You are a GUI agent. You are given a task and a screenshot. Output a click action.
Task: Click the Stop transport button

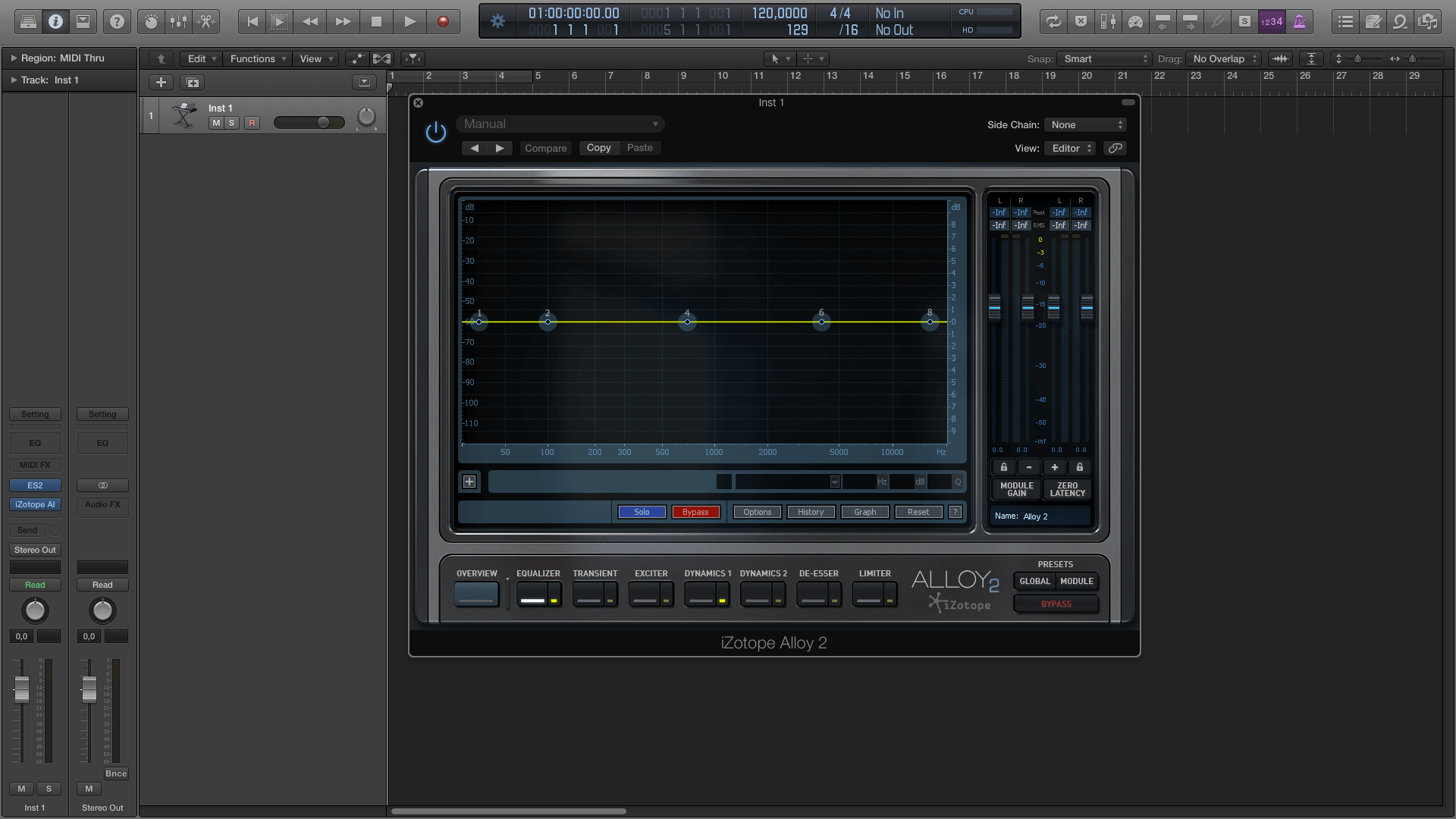coord(376,22)
